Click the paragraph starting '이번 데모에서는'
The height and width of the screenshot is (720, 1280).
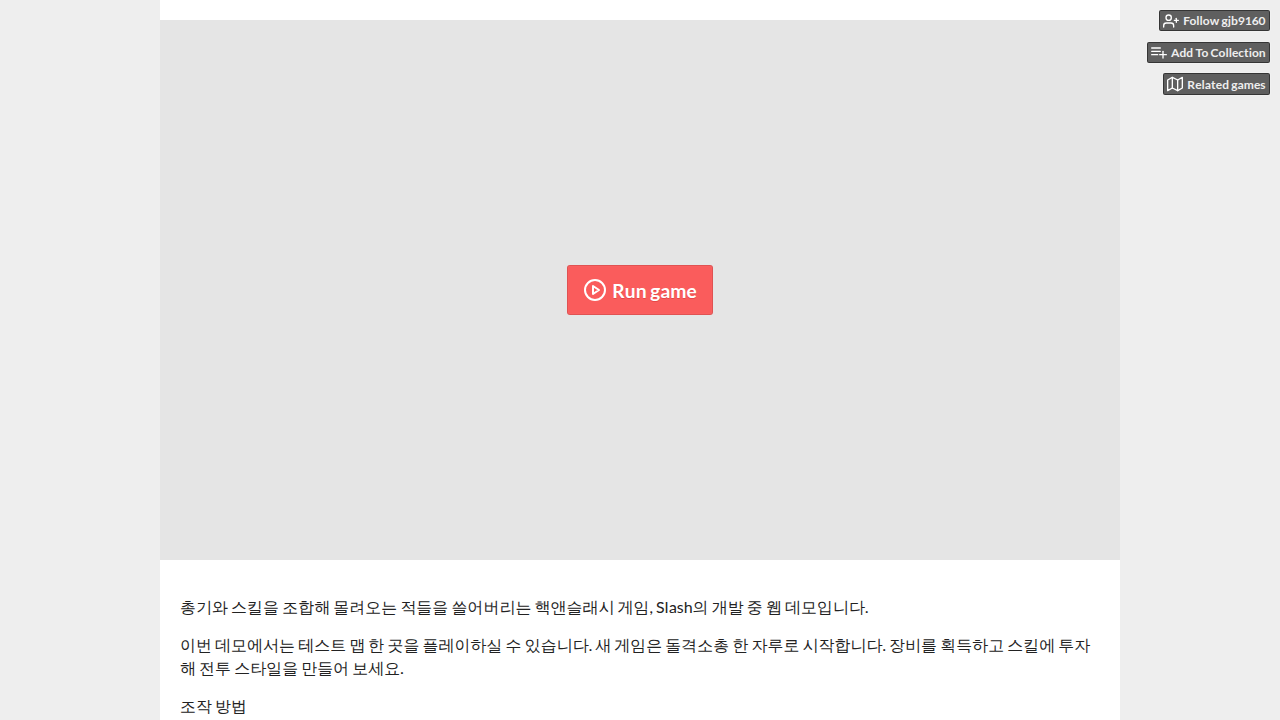coord(635,657)
